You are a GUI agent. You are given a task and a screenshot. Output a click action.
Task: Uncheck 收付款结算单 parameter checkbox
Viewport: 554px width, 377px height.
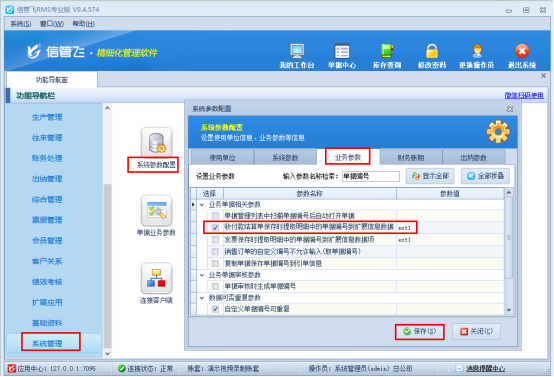point(215,228)
